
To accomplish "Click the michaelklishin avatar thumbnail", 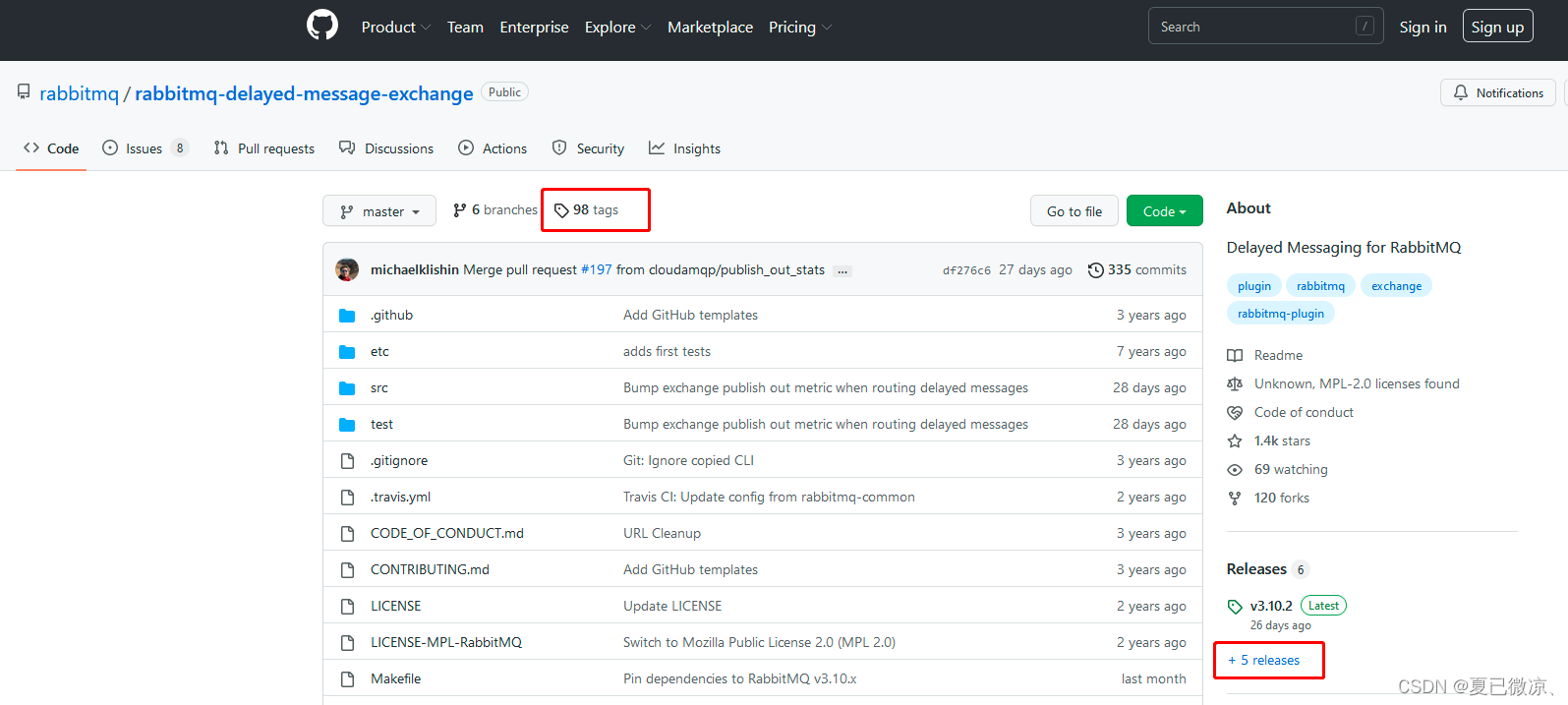I will 347,269.
